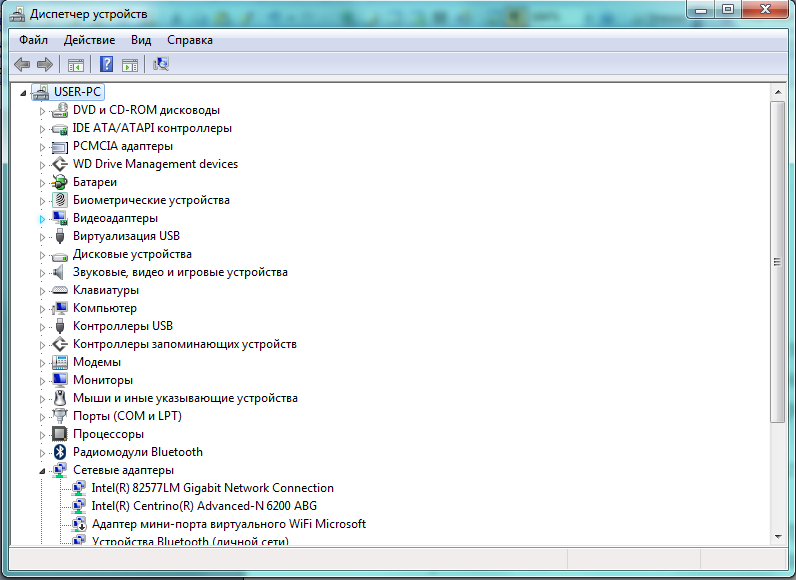Viewport: 796px width, 580px height.
Task: Click the processor chip icon beside Процессоры
Action: [x=59, y=434]
